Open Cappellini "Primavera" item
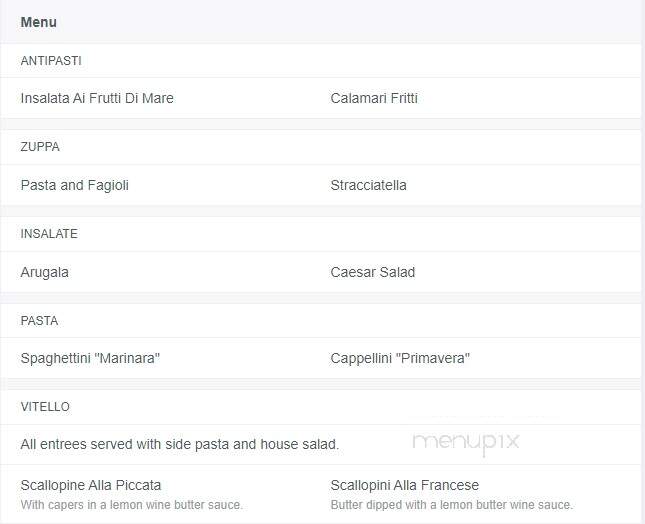Image resolution: width=645 pixels, height=524 pixels. 400,358
